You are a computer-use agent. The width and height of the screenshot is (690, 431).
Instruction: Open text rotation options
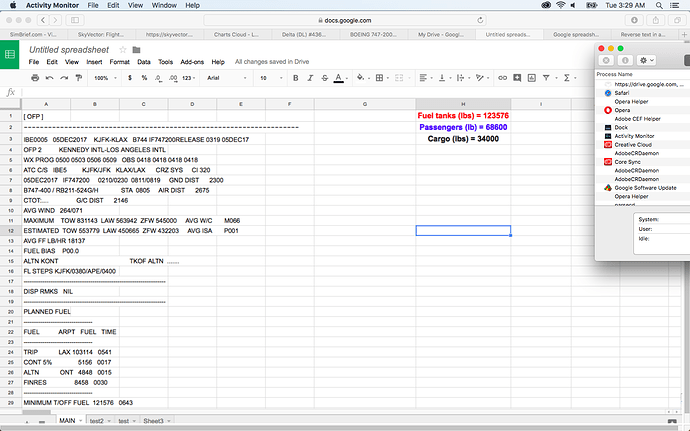click(x=480, y=78)
